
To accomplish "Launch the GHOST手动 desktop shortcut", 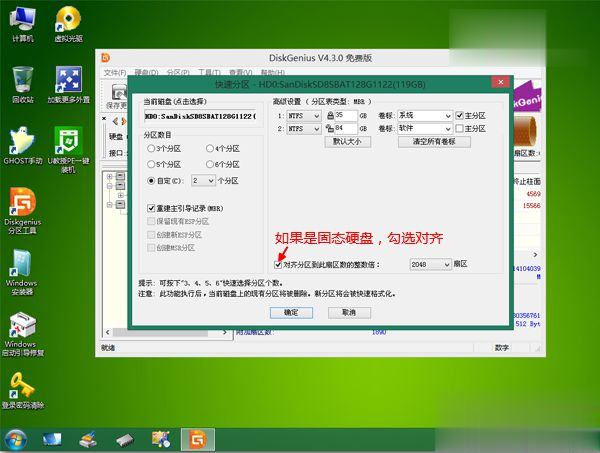I will pos(23,146).
